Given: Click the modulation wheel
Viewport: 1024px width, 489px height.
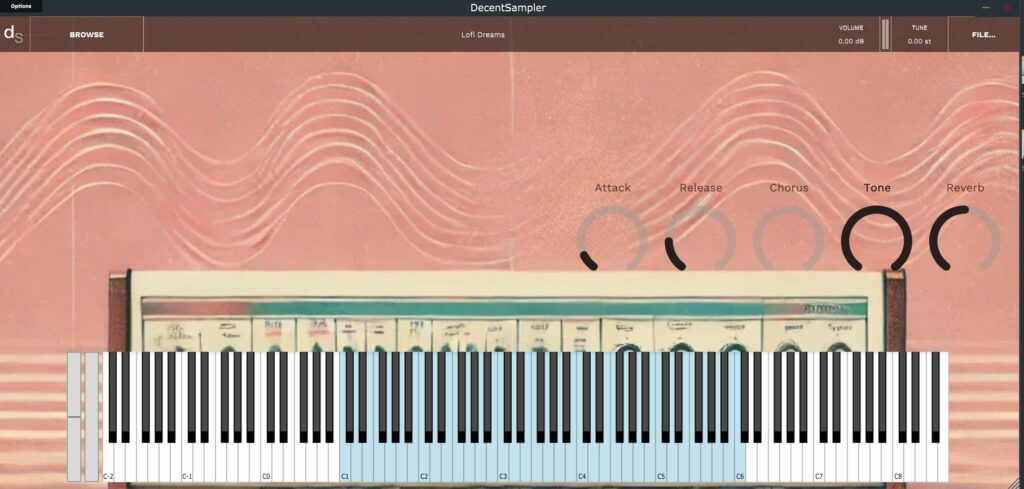Looking at the screenshot, I should 92,417.
